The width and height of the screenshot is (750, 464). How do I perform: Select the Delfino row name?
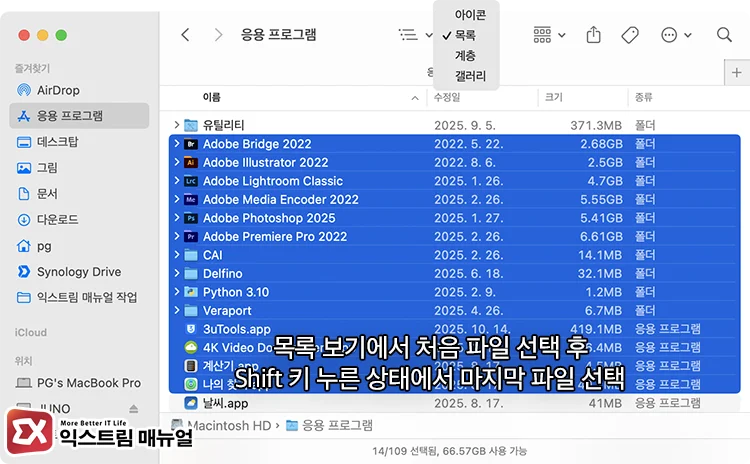(x=222, y=274)
